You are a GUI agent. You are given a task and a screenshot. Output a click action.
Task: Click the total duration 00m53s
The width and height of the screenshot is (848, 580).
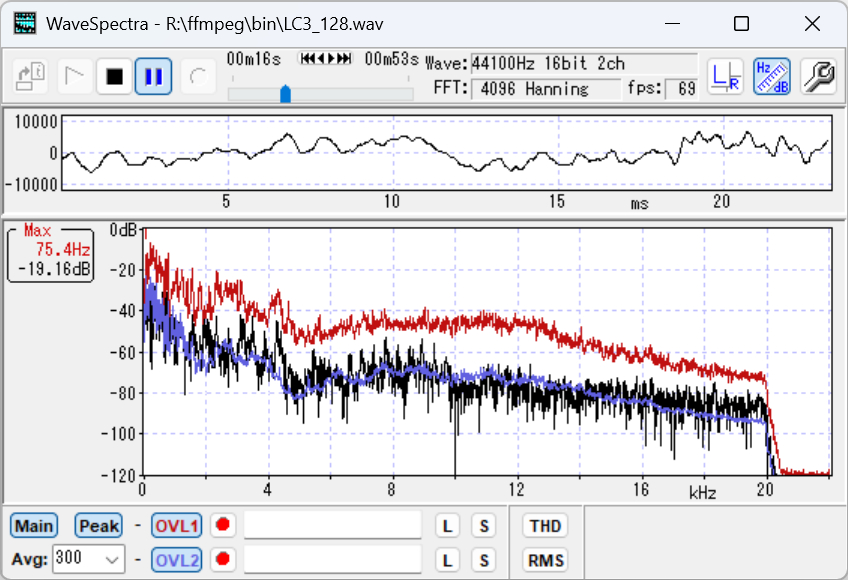pos(392,59)
